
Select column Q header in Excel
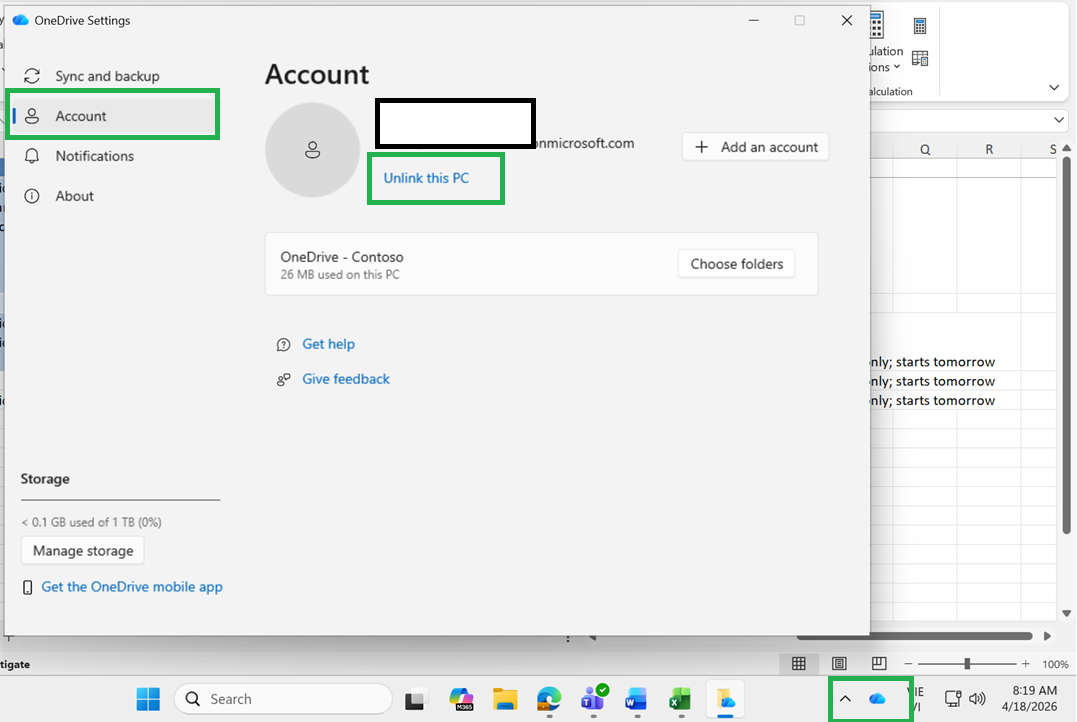(925, 150)
